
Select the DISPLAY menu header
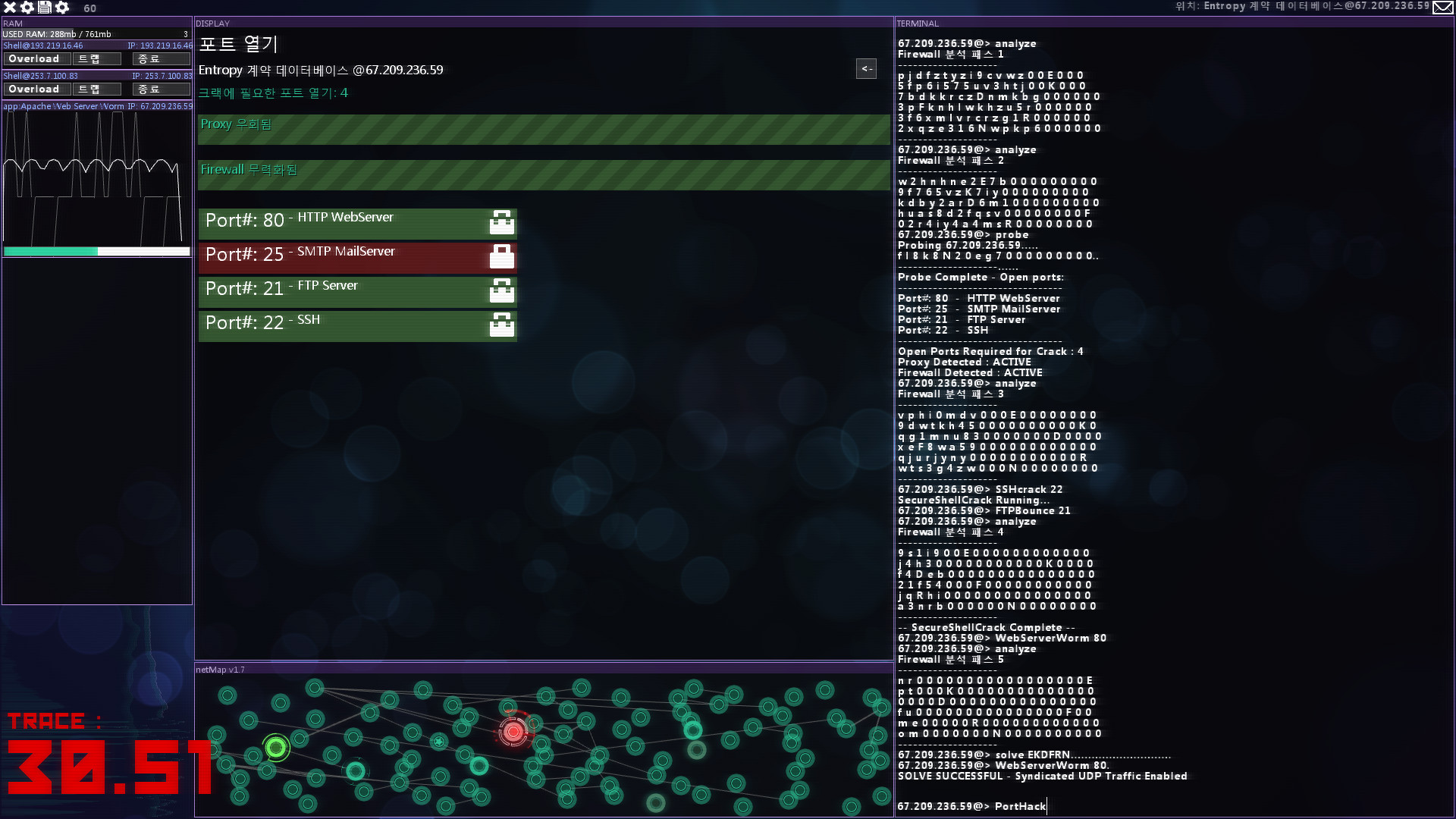(x=213, y=23)
